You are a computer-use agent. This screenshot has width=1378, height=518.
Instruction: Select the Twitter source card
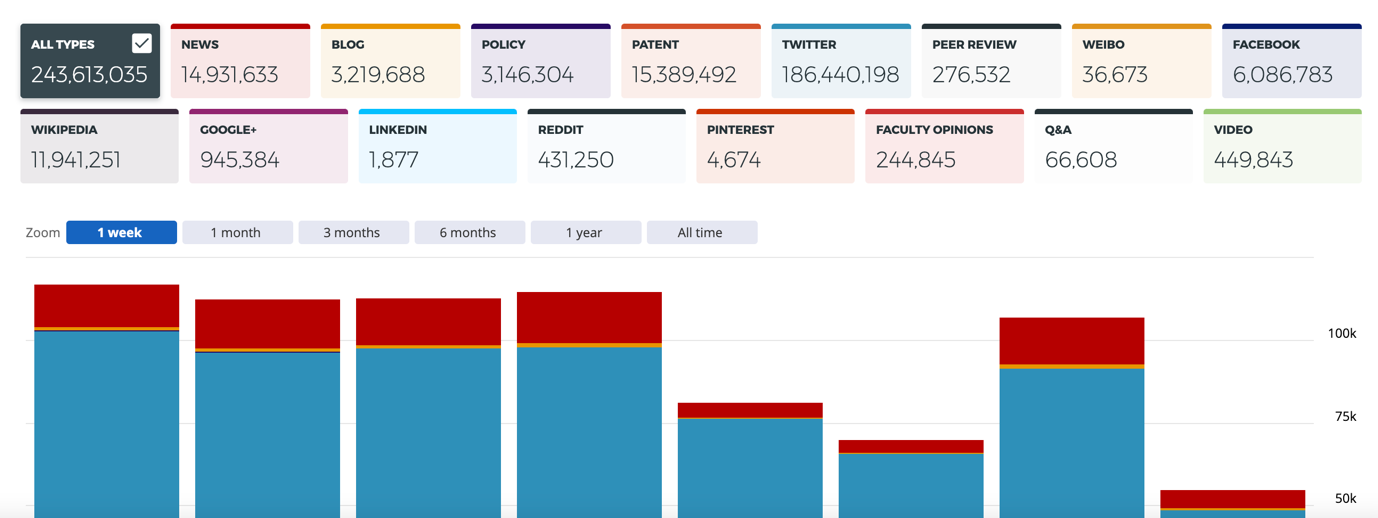[x=840, y=62]
